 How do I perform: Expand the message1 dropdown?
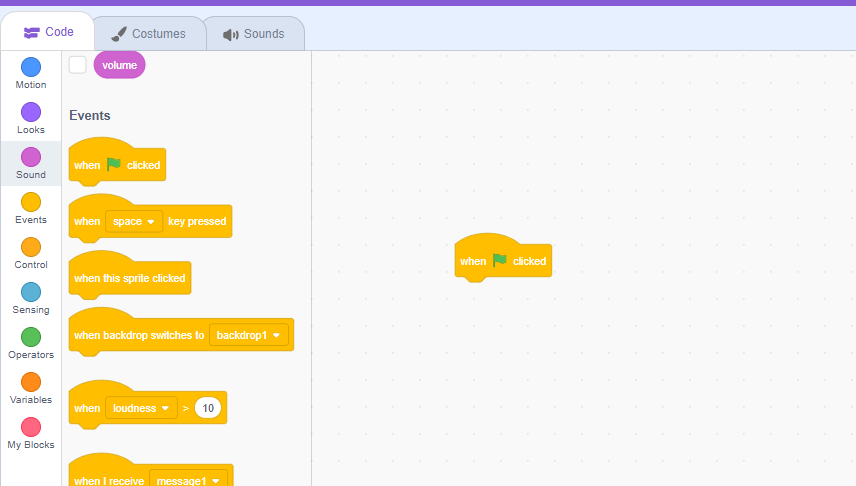click(189, 480)
